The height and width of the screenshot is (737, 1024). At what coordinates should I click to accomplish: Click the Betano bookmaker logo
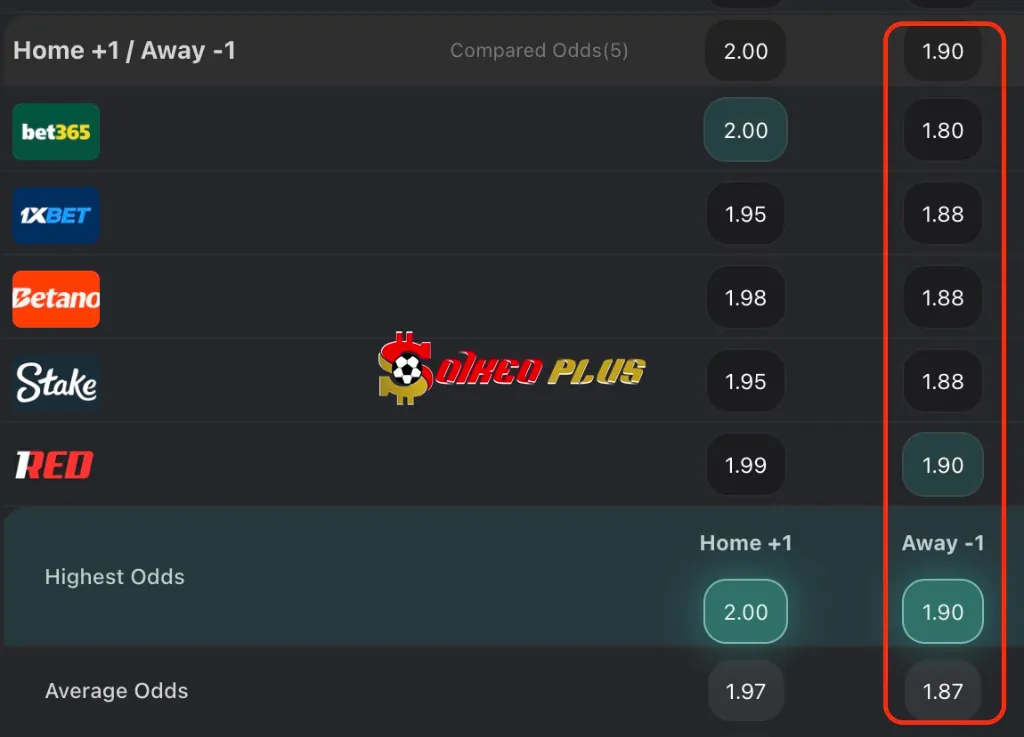point(56,299)
